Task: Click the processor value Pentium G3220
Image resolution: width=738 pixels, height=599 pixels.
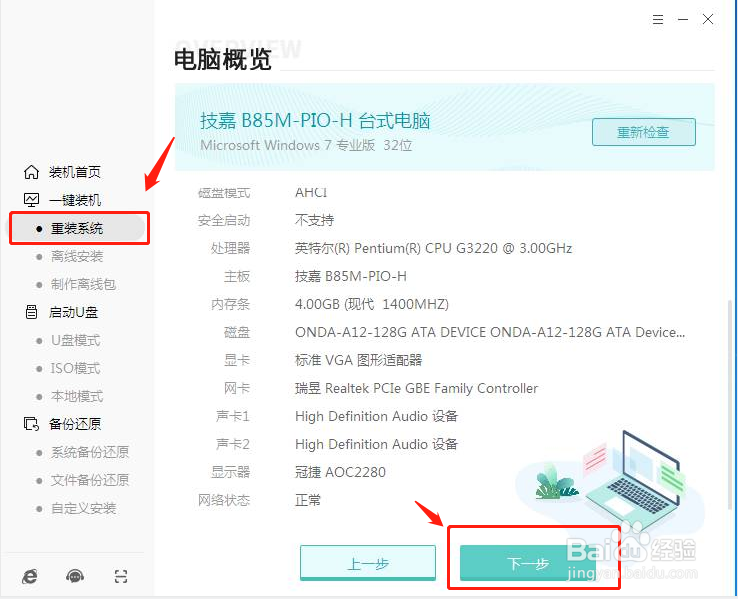Action: click(433, 248)
